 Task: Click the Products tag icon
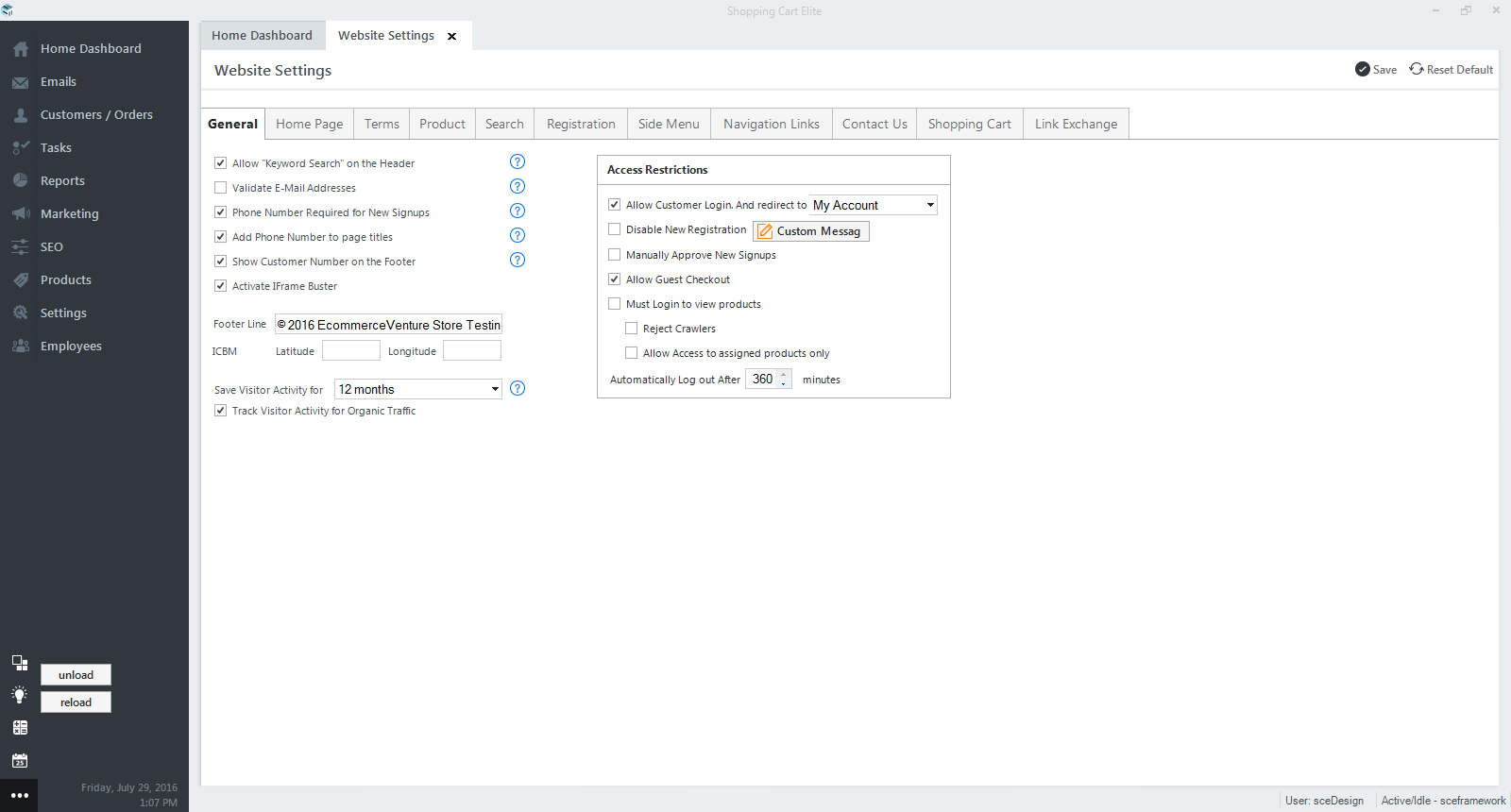pos(21,279)
